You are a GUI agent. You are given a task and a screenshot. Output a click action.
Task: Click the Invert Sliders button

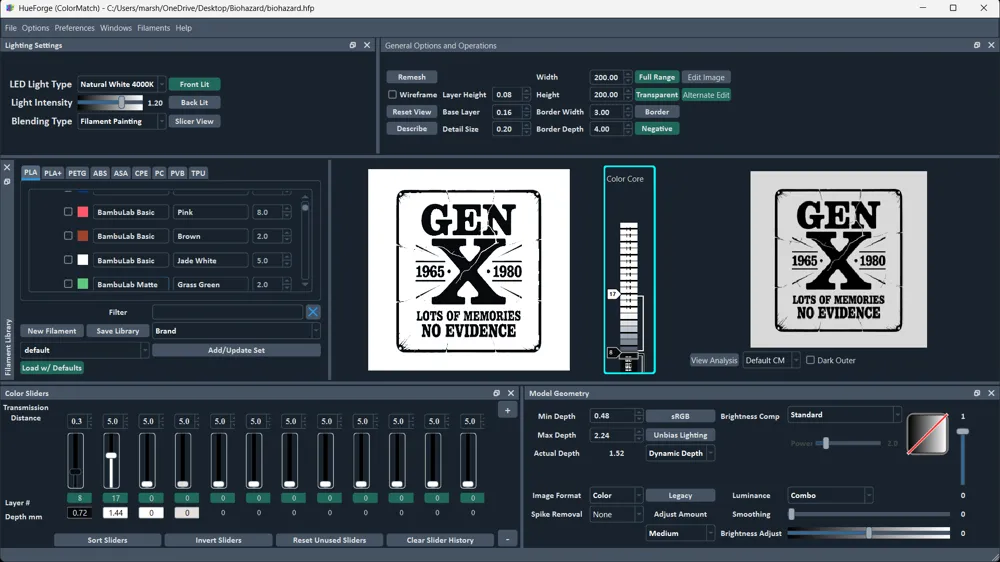(218, 540)
